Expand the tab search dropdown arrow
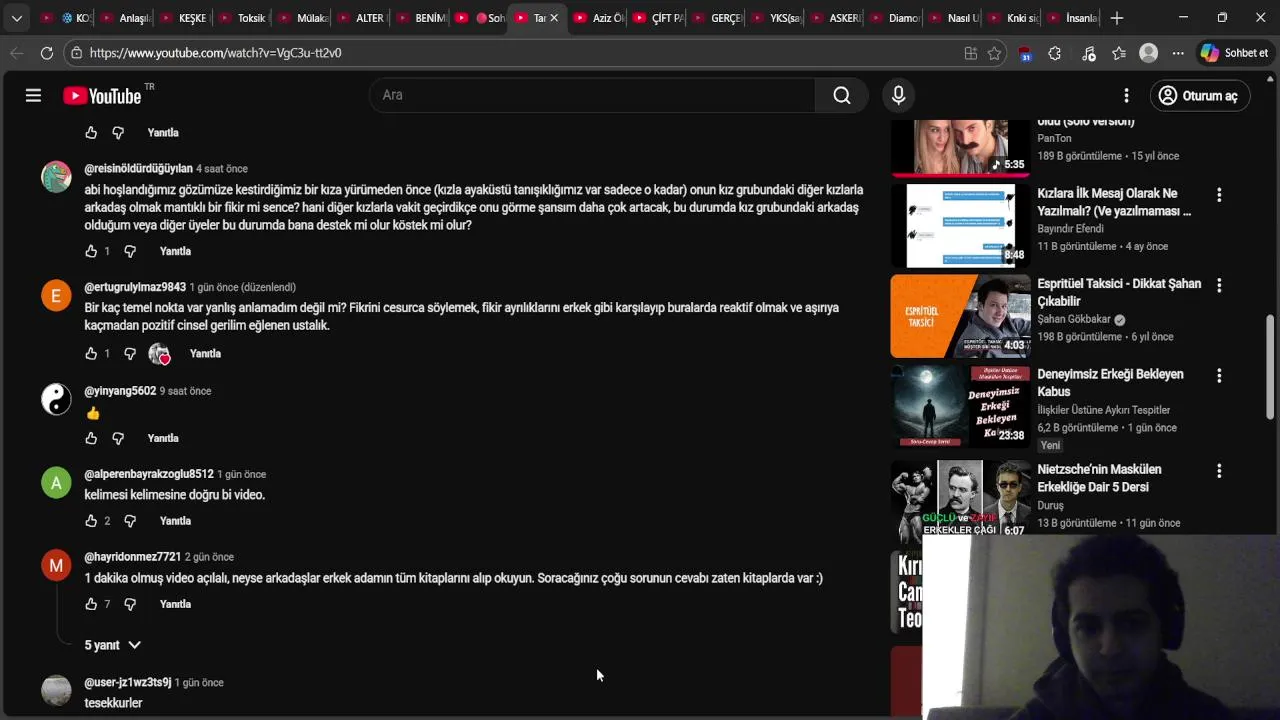 coord(16,18)
